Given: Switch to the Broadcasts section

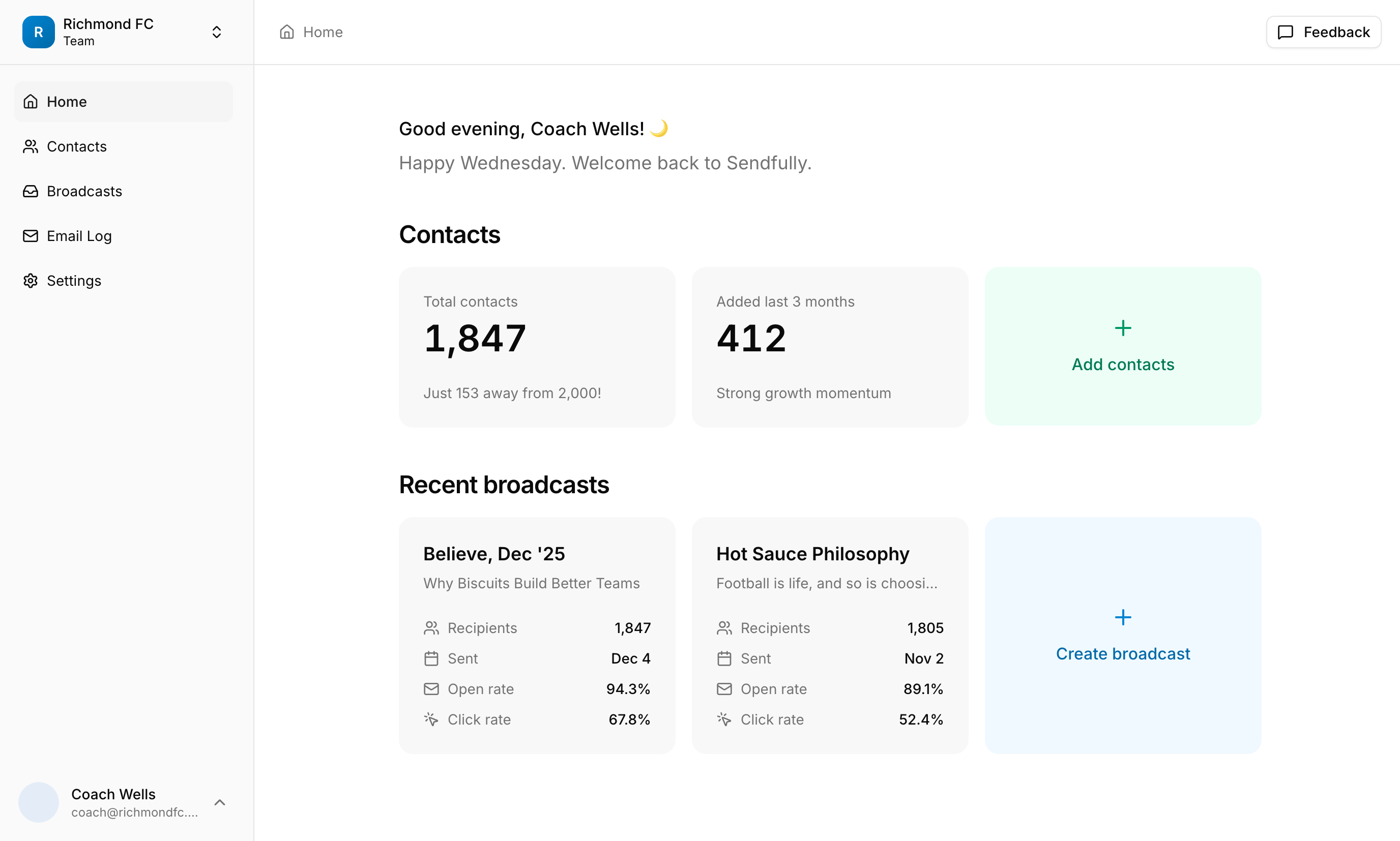Looking at the screenshot, I should (x=84, y=191).
